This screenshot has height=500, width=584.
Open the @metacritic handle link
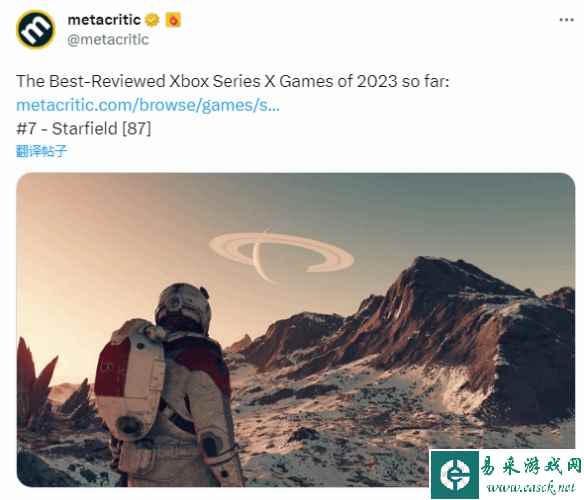[108, 39]
